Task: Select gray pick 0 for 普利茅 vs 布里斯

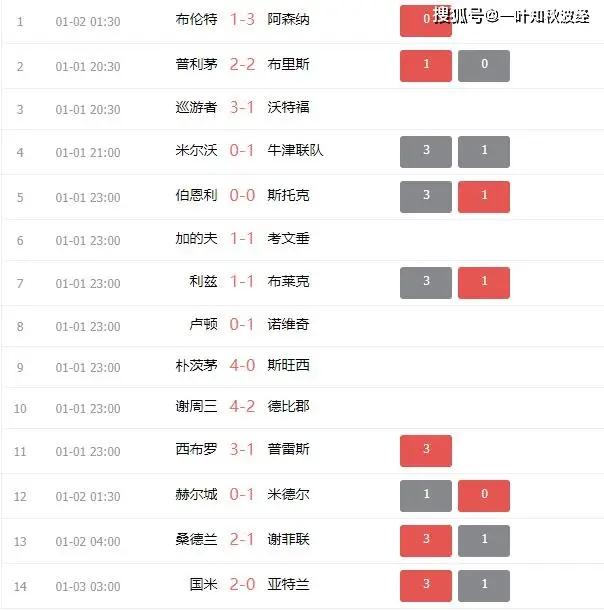Action: pyautogui.click(x=484, y=66)
